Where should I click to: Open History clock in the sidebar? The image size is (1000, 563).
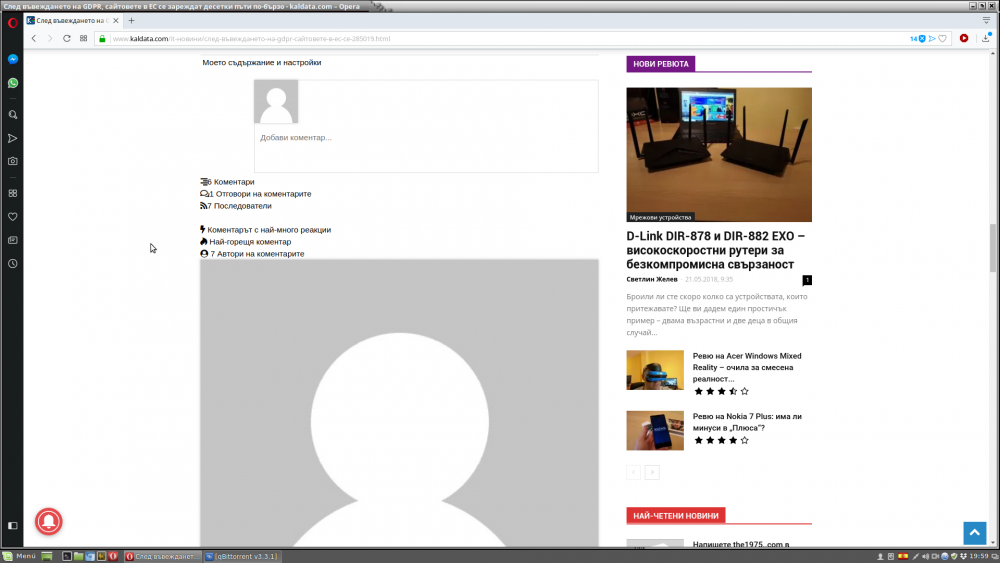(x=13, y=263)
